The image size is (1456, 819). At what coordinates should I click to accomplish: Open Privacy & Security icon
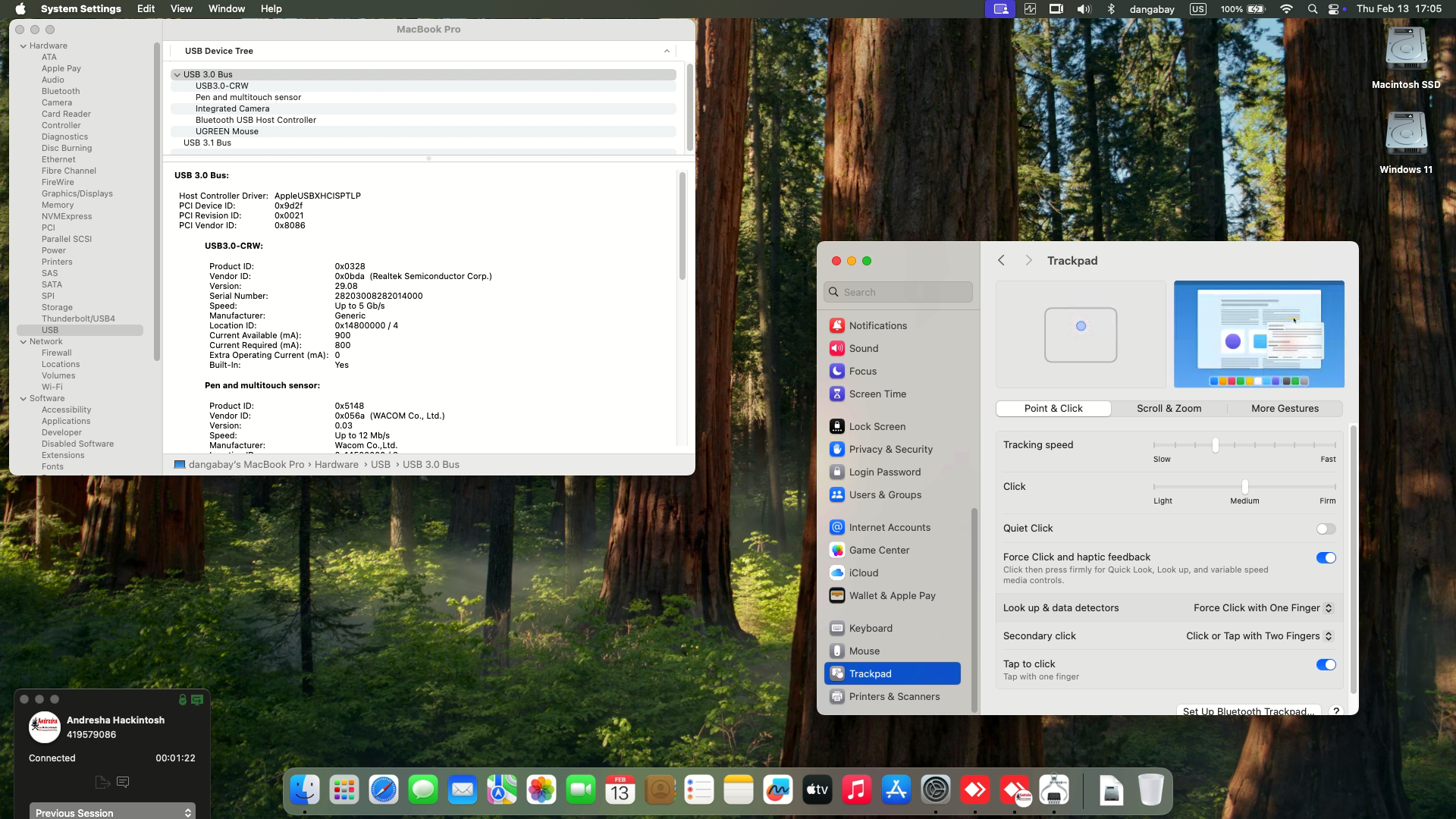837,449
